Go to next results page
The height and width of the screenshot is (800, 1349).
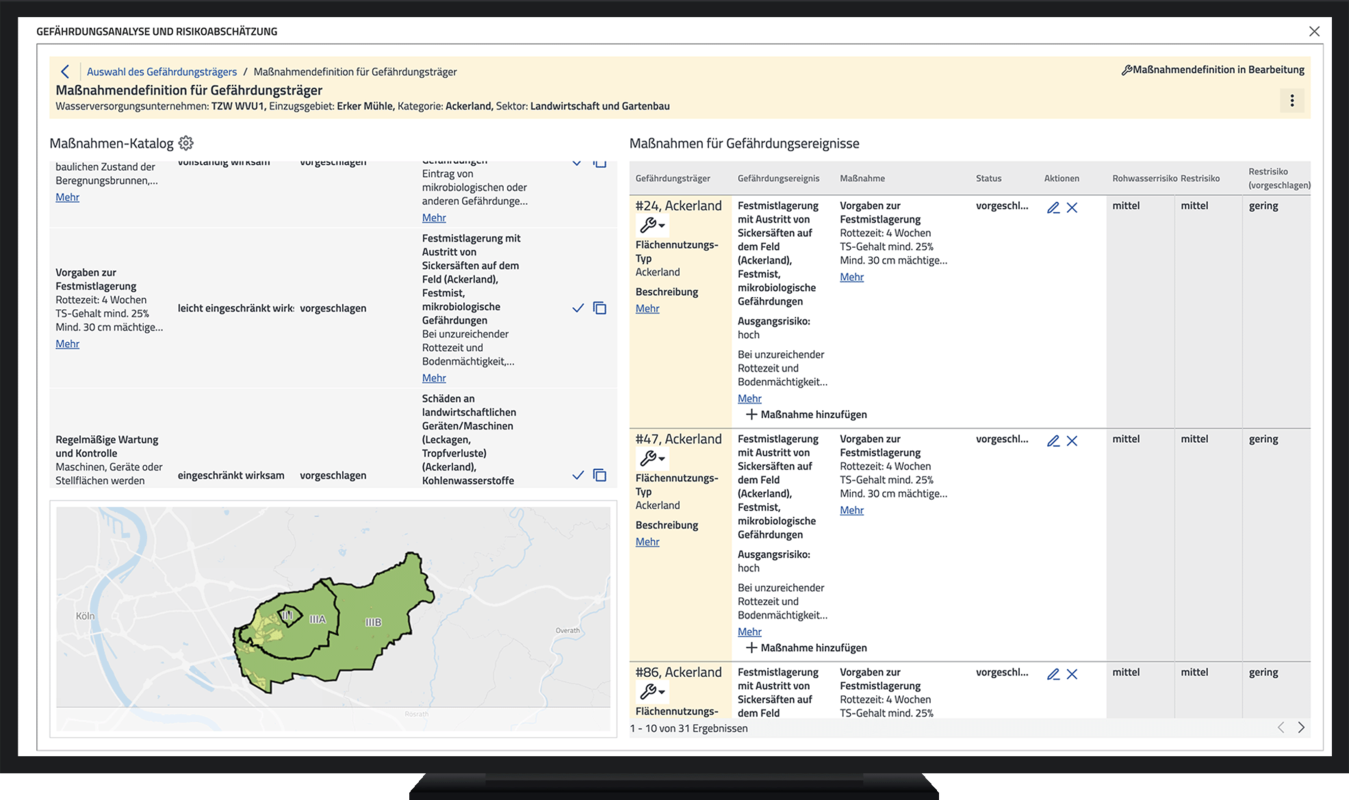tap(1301, 728)
